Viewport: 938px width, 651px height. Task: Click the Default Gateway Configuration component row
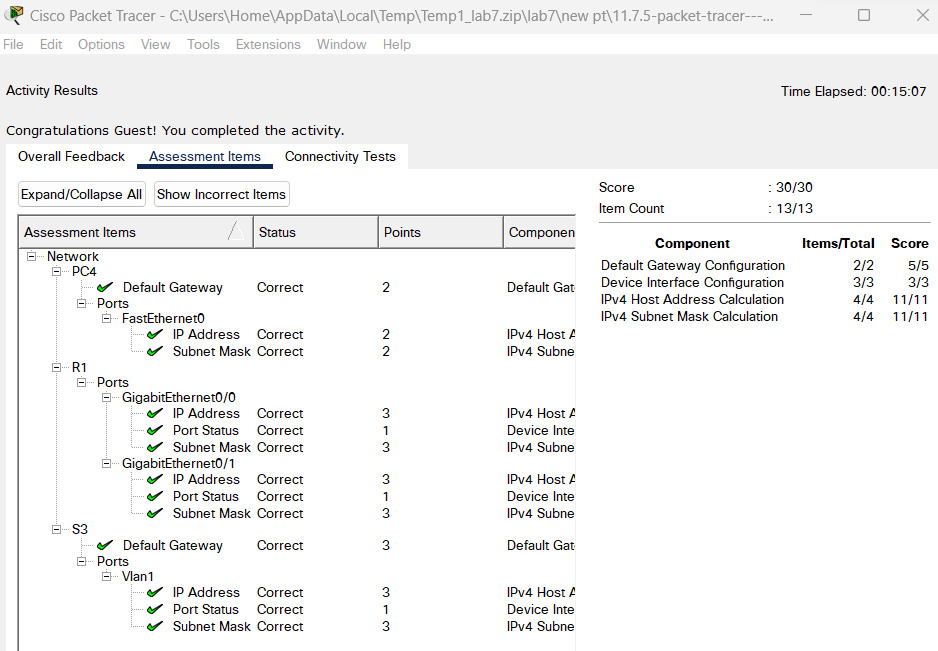[765, 265]
